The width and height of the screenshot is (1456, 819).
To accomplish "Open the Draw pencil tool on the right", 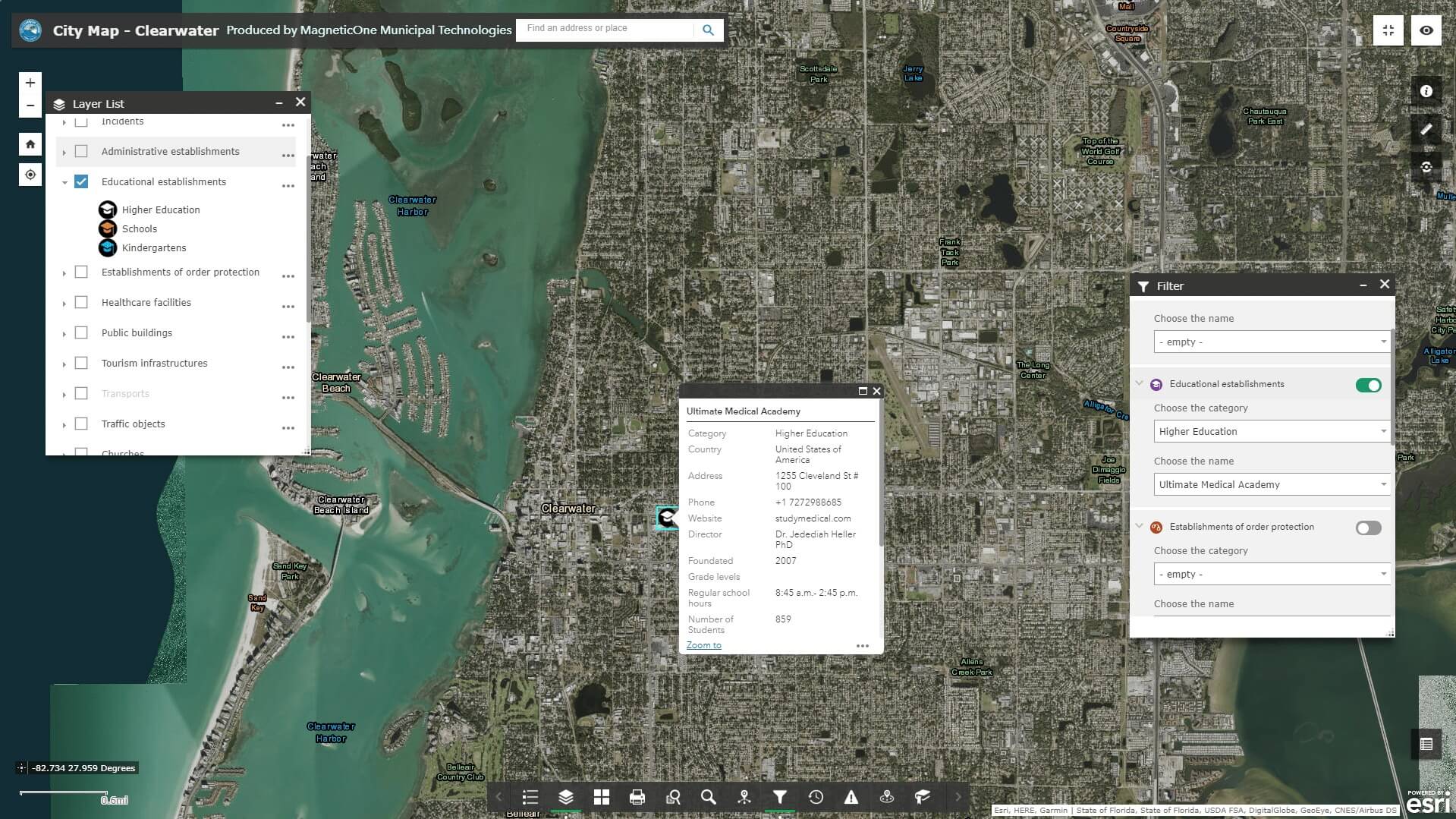I will click(1426, 129).
